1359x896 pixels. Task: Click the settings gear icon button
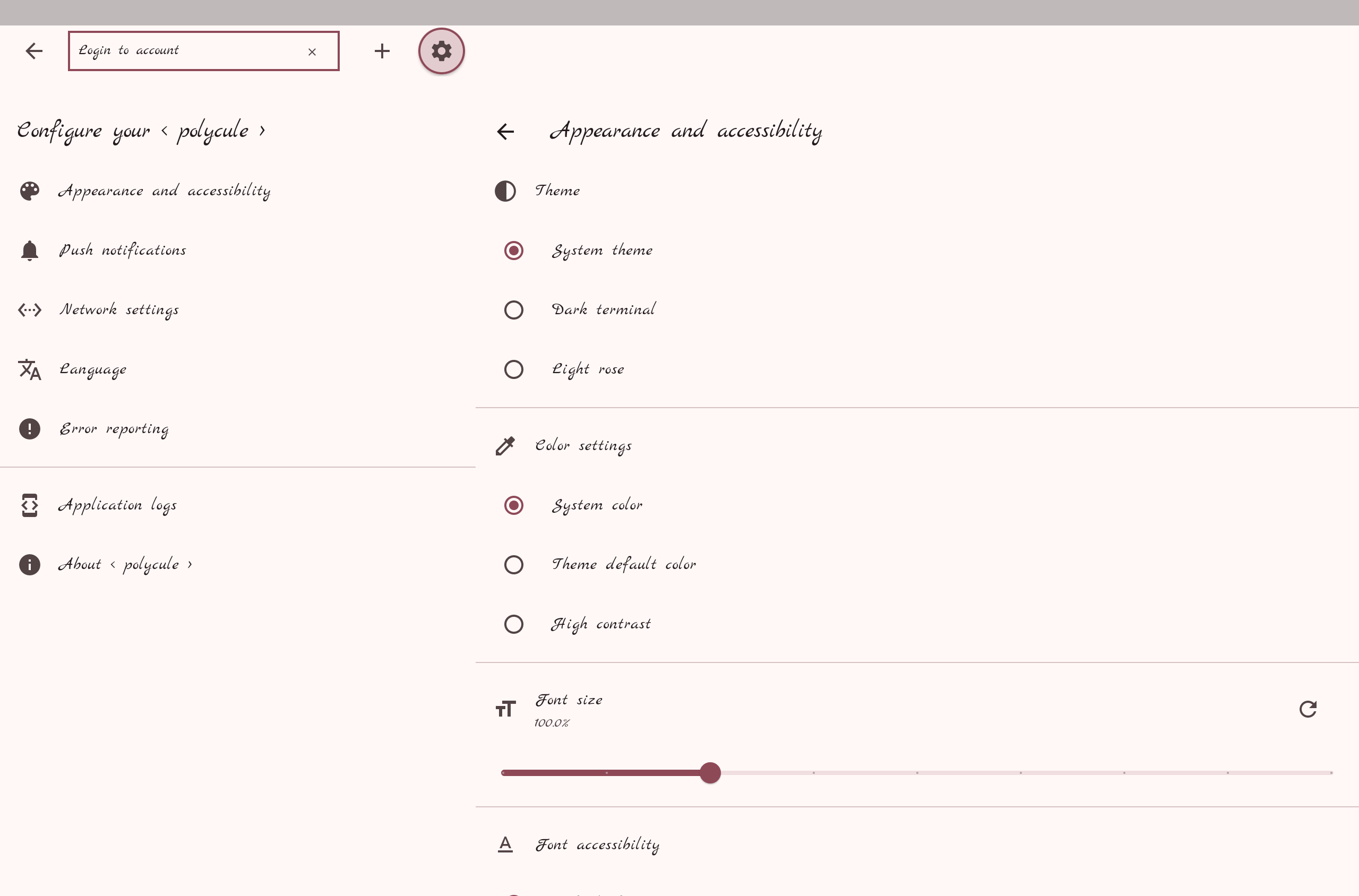[441, 51]
